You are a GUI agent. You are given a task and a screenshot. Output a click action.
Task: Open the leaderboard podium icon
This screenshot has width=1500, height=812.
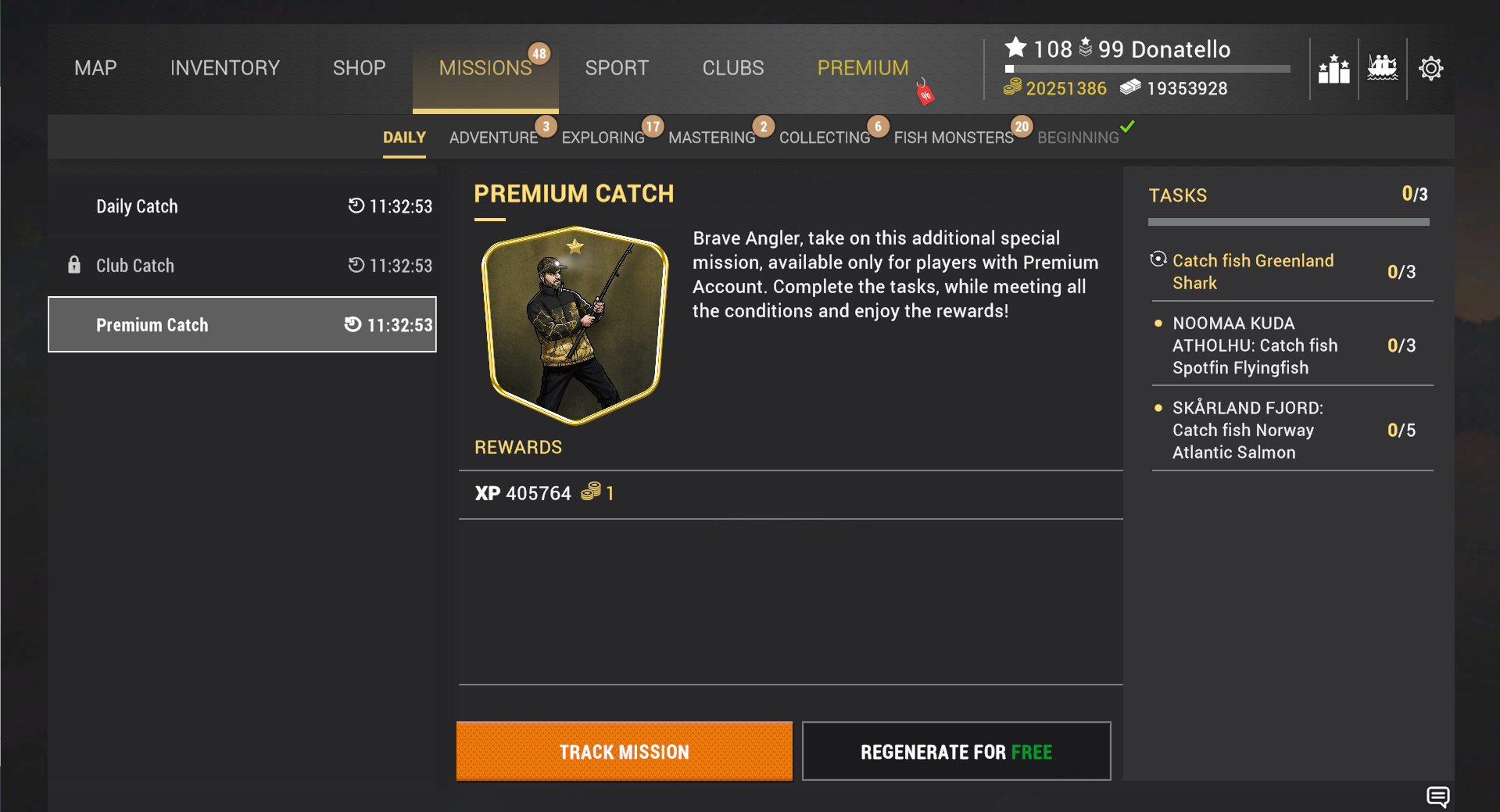click(x=1334, y=69)
